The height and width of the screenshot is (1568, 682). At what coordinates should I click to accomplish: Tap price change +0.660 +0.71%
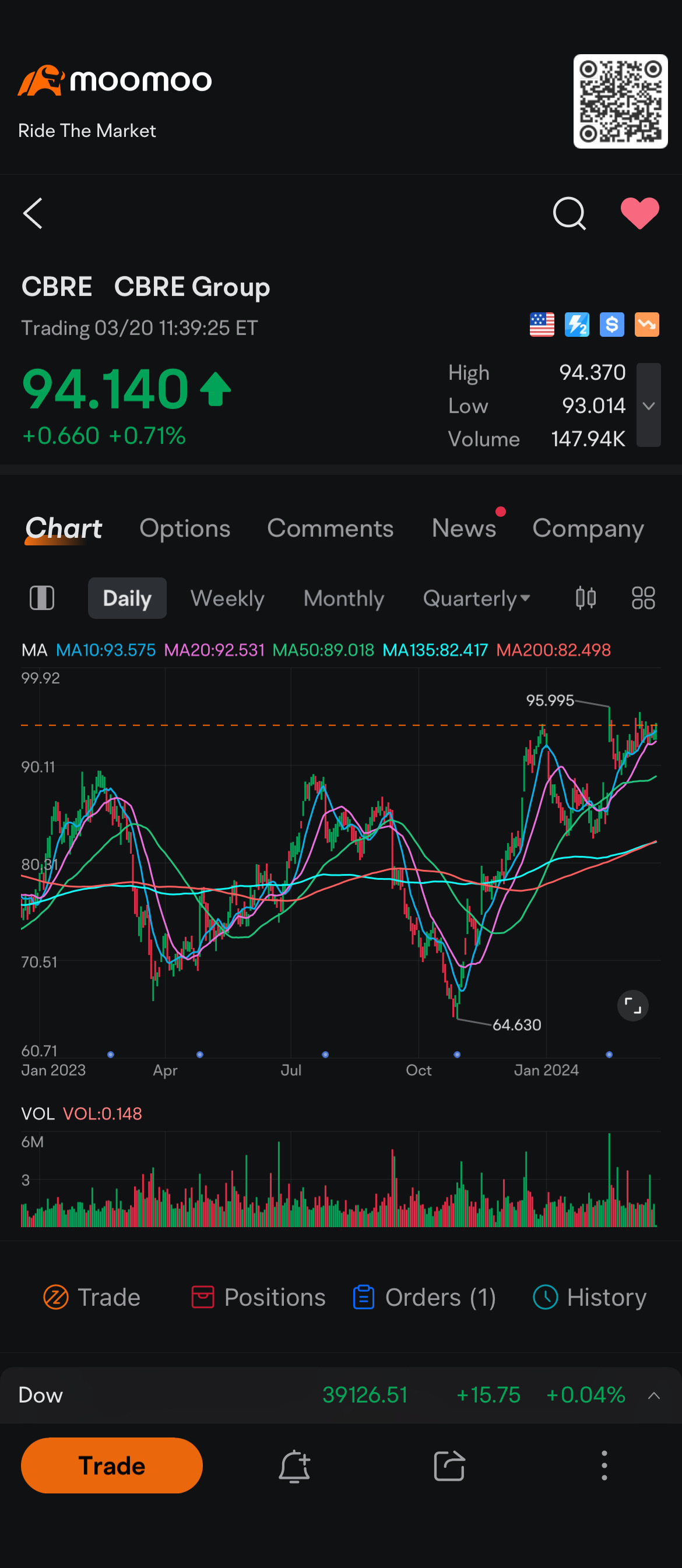pos(104,436)
